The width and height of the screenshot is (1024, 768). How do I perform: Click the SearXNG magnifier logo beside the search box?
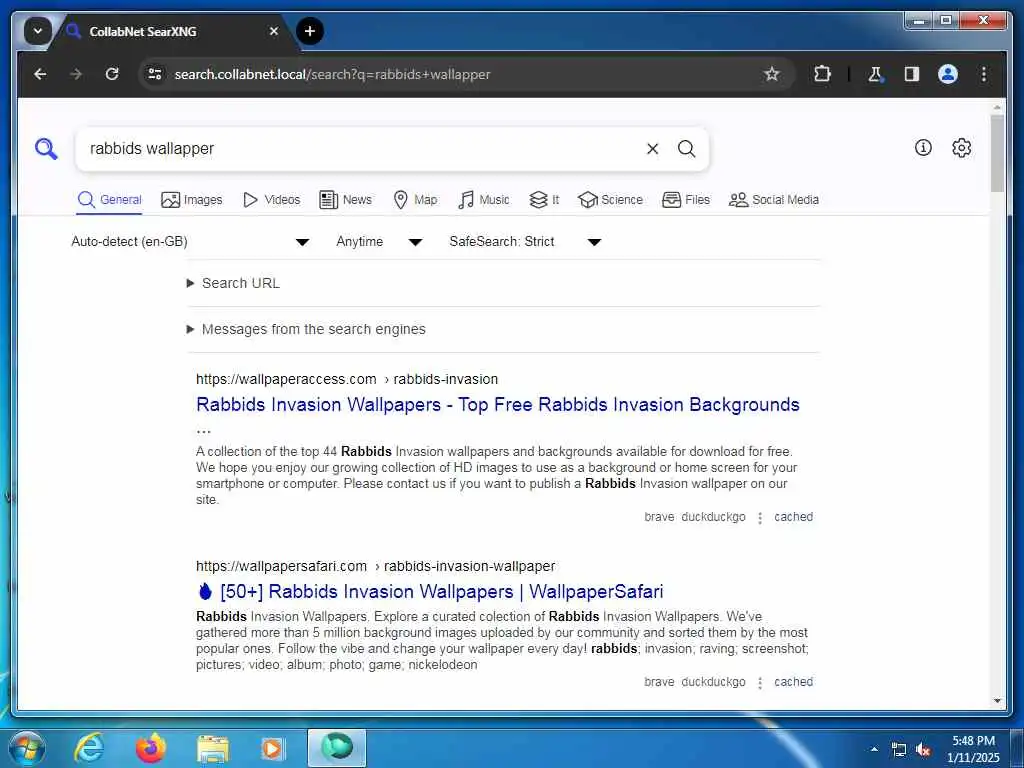point(46,149)
